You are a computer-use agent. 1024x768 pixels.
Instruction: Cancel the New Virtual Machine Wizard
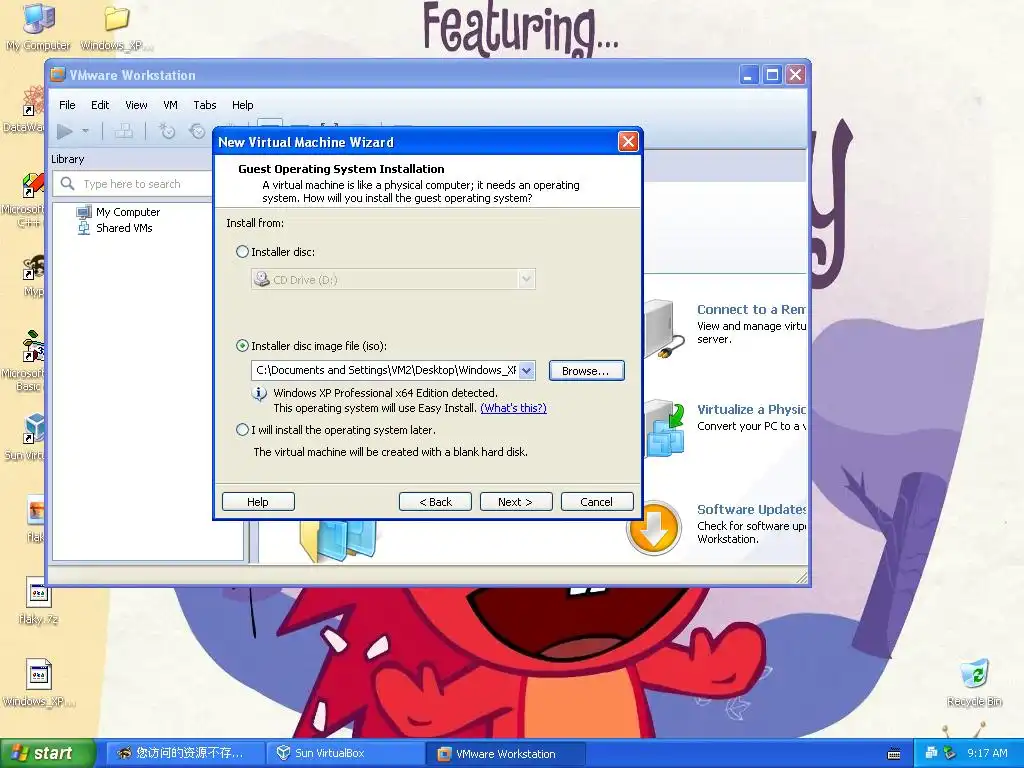click(597, 502)
